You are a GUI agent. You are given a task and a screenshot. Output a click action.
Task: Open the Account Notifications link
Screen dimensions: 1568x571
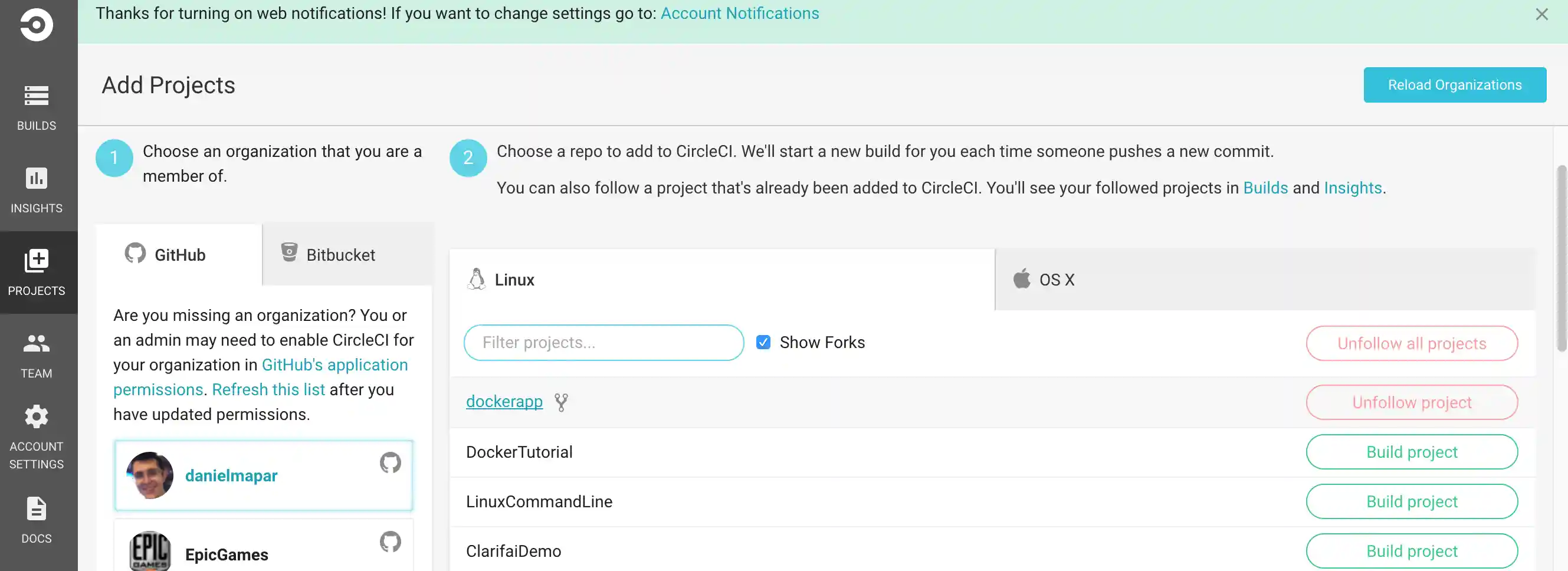pos(740,14)
